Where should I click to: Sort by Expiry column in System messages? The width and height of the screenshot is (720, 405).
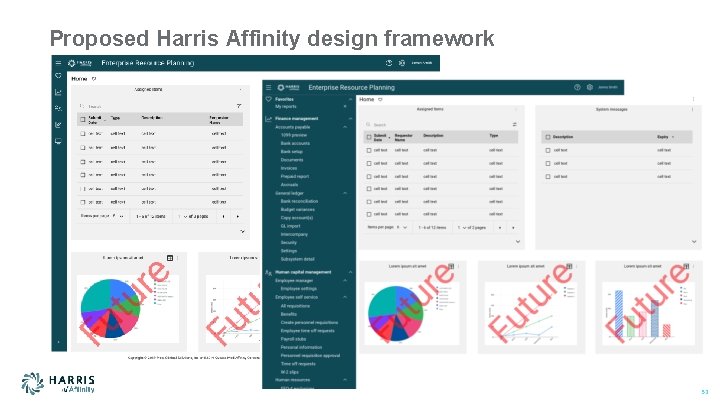tap(663, 137)
